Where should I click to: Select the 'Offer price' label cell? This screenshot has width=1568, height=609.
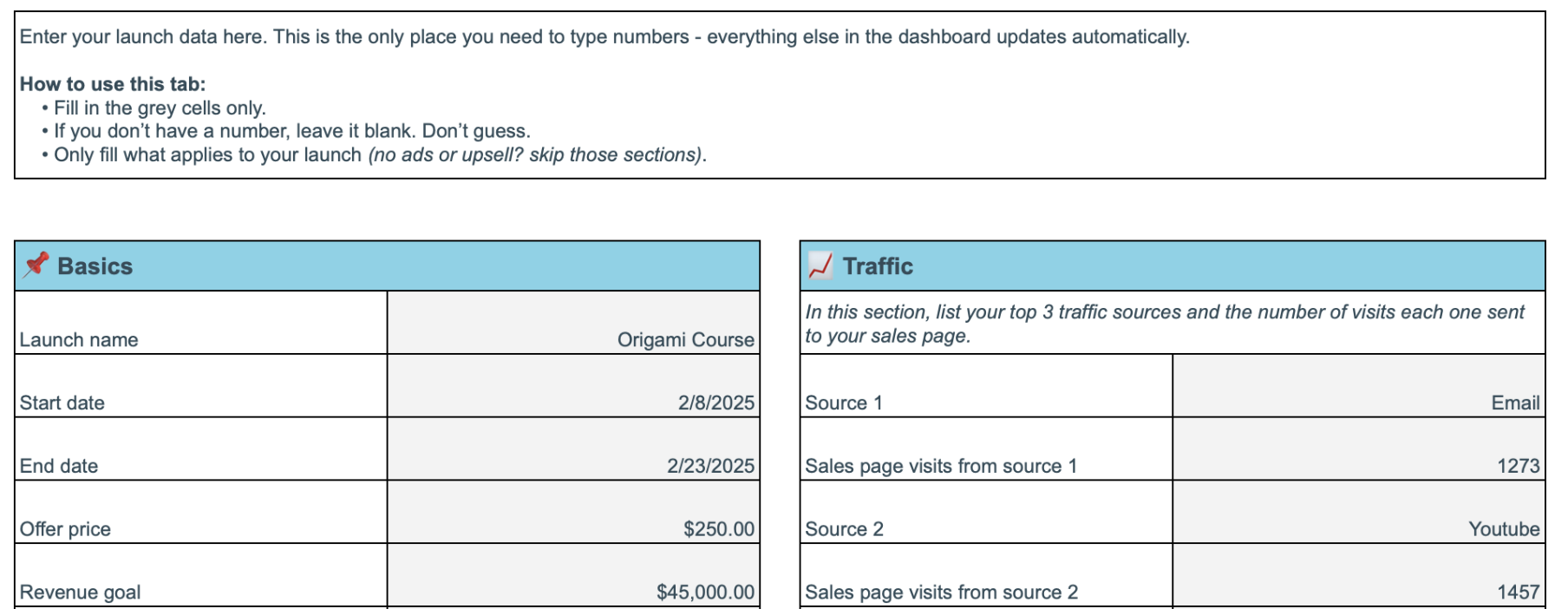click(200, 514)
